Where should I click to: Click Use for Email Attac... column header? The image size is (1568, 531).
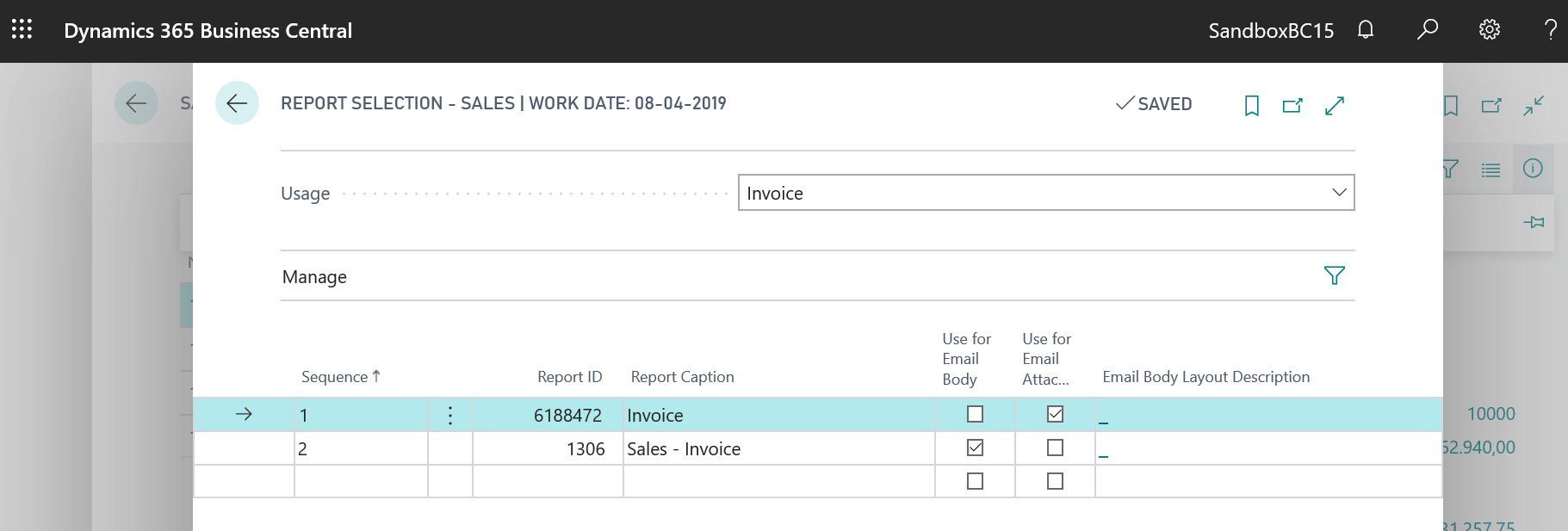pyautogui.click(x=1047, y=359)
